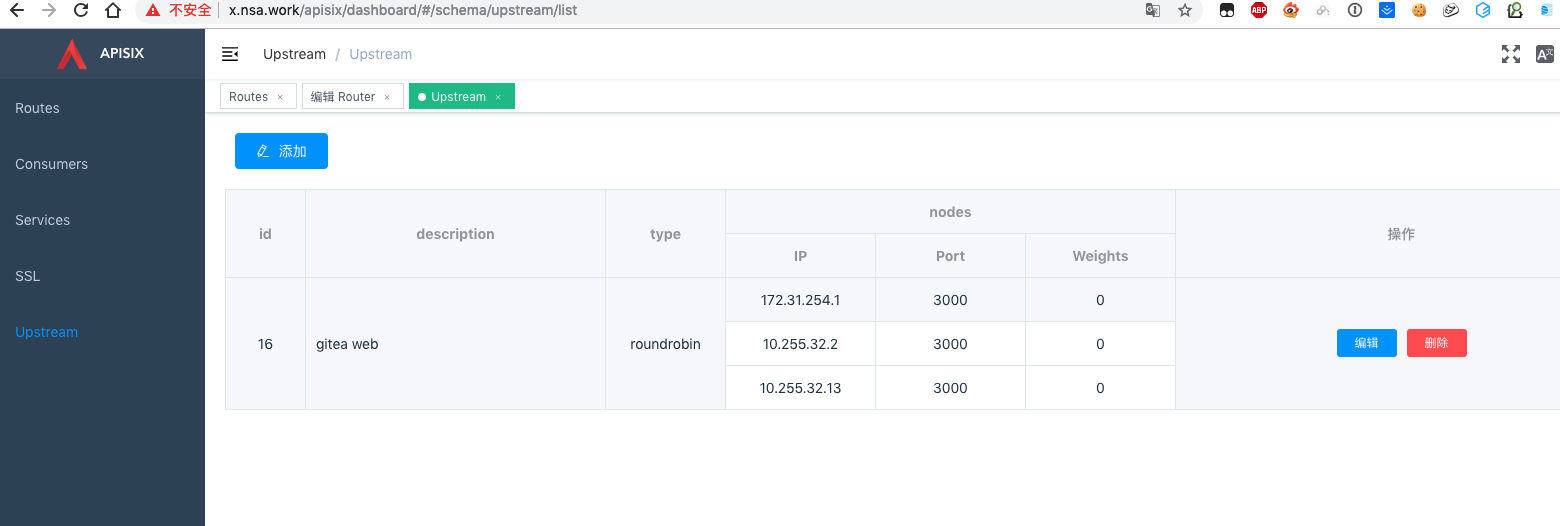Image resolution: width=1560 pixels, height=526 pixels.
Task: Close the Routes tab
Action: [280, 97]
